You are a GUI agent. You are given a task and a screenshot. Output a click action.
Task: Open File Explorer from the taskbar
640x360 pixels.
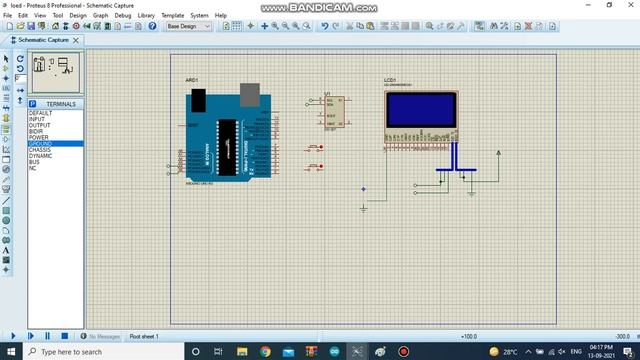(x=242, y=351)
